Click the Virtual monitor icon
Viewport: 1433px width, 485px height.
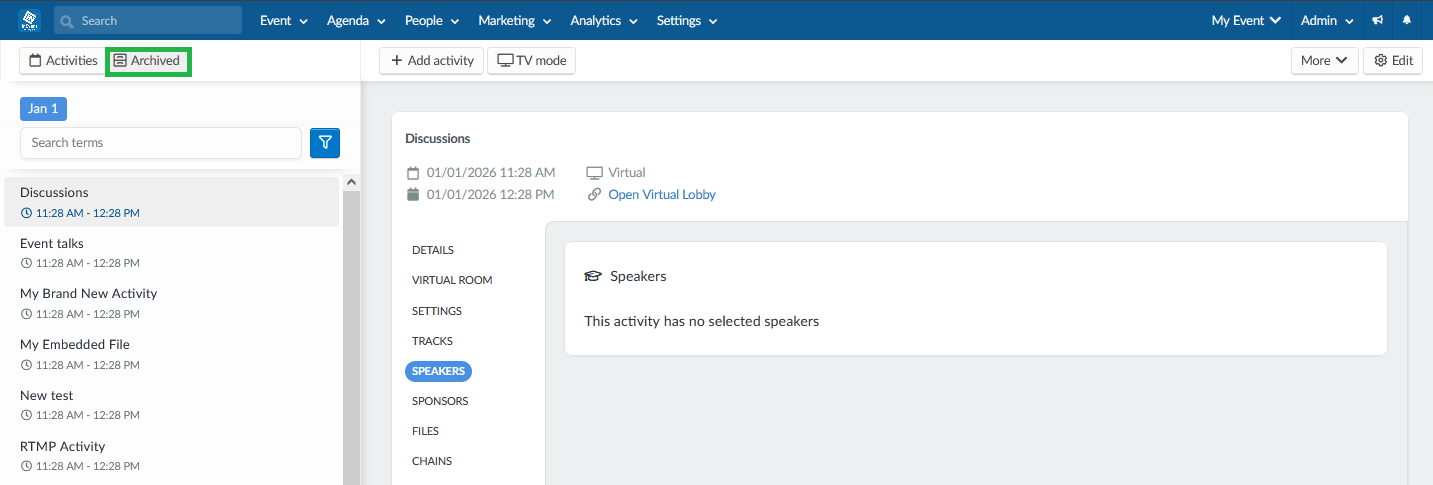click(595, 173)
